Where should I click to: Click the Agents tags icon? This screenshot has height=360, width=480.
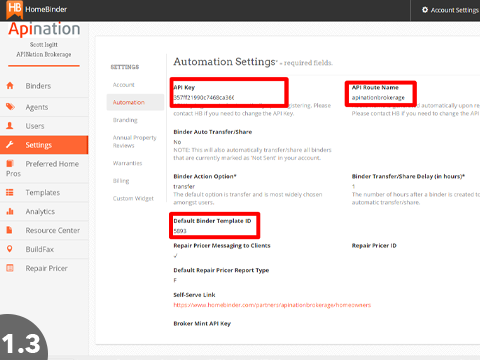[10, 107]
